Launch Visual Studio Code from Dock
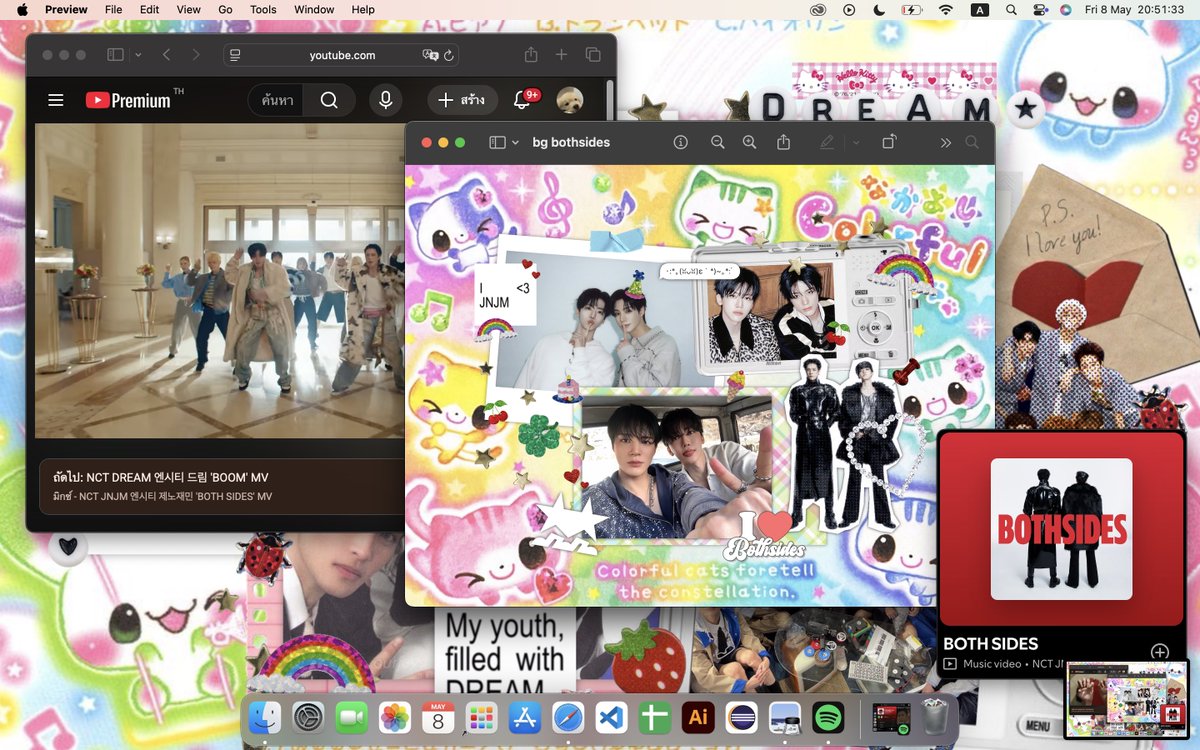The image size is (1200, 750). pyautogui.click(x=610, y=717)
